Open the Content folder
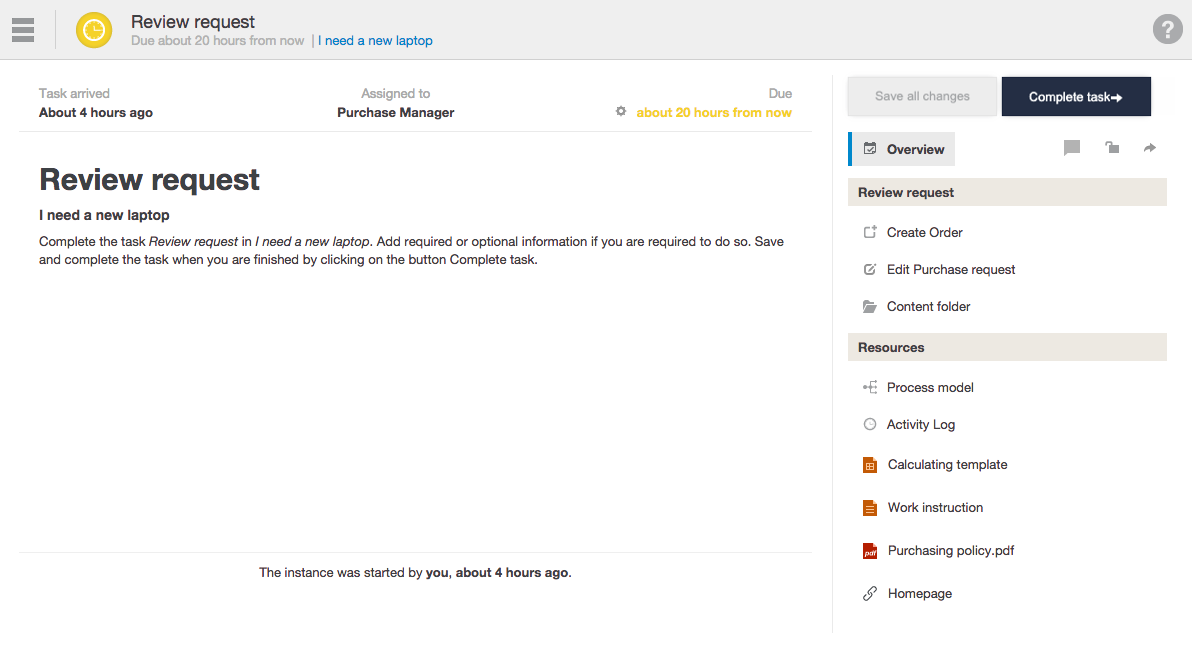 click(928, 306)
